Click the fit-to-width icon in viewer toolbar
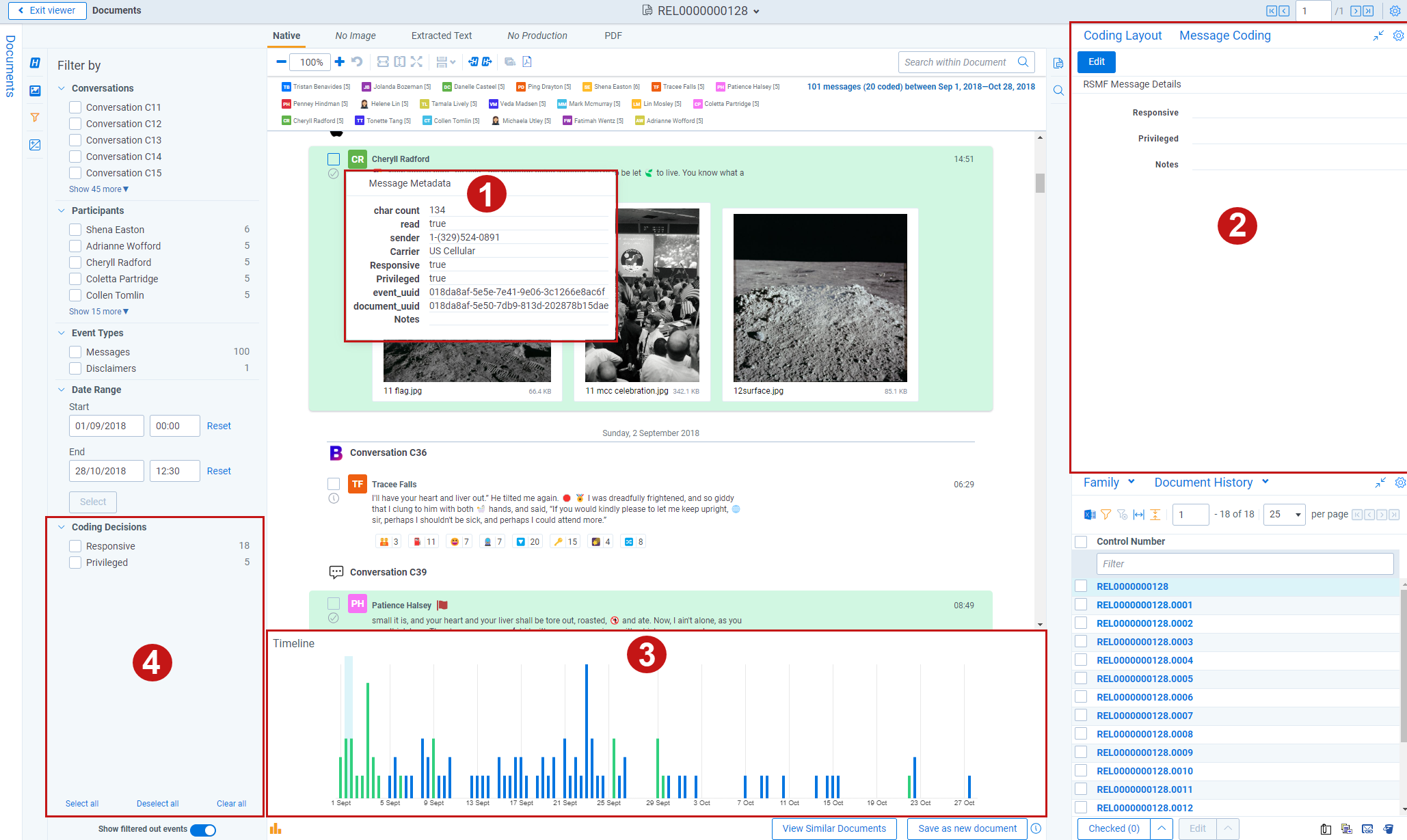 click(x=383, y=62)
